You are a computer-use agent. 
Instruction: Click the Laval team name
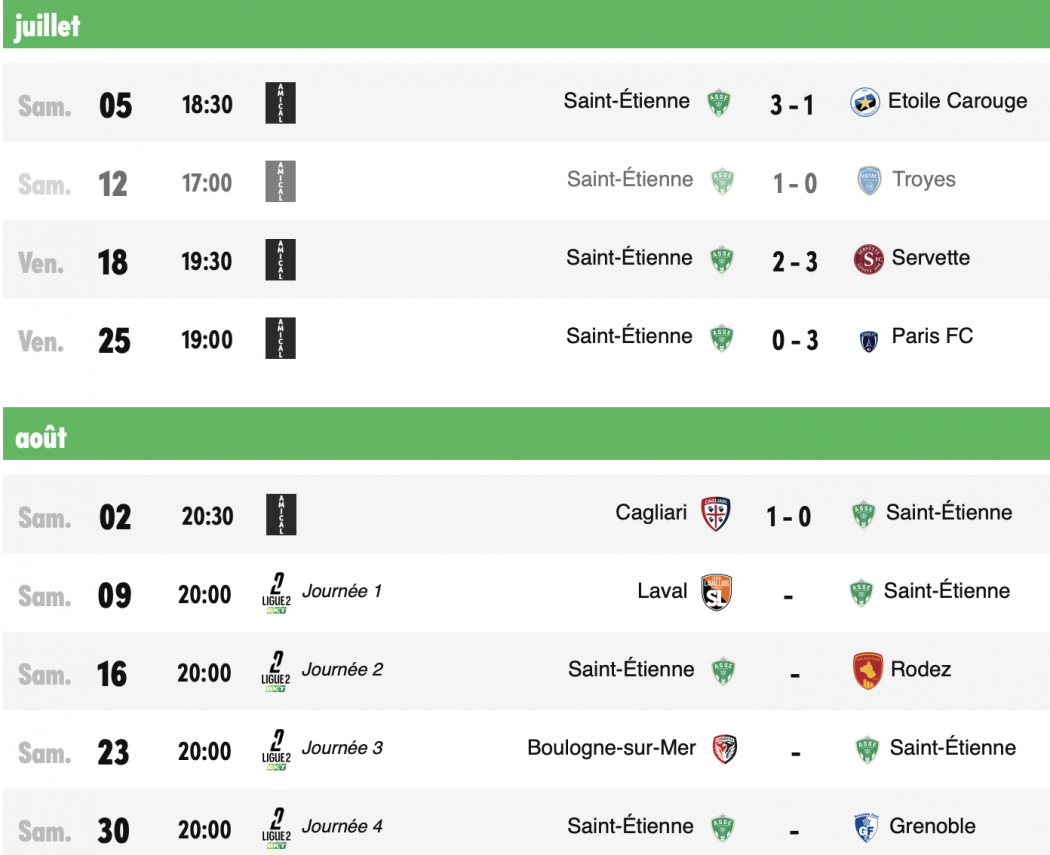662,591
